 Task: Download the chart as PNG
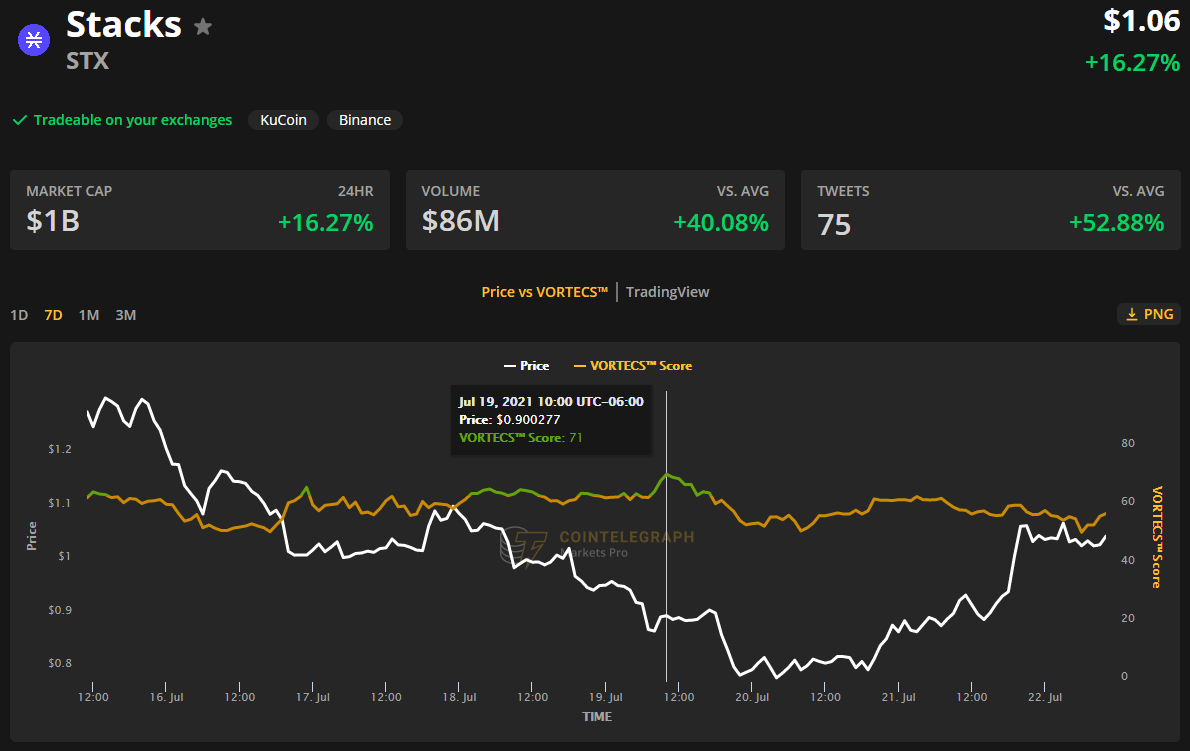pos(1149,314)
